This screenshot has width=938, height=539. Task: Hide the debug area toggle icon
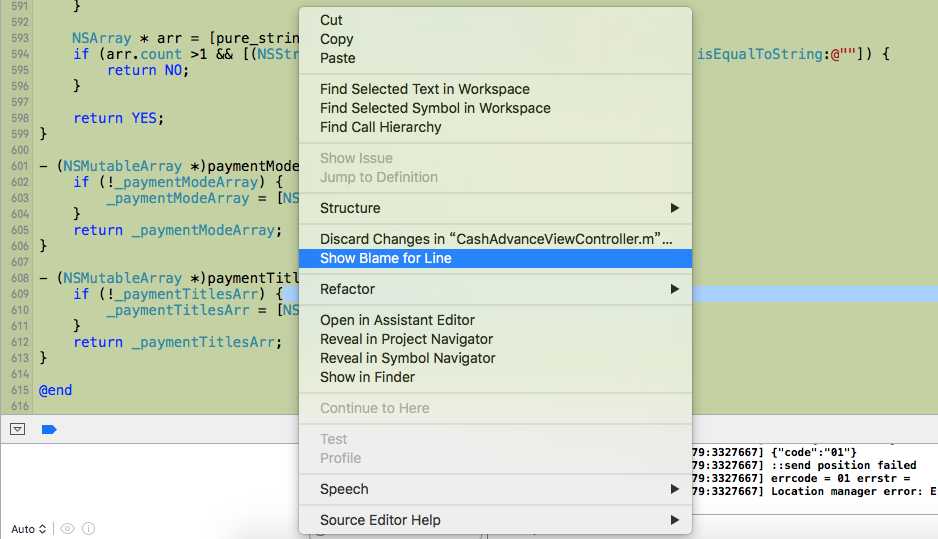coord(17,429)
